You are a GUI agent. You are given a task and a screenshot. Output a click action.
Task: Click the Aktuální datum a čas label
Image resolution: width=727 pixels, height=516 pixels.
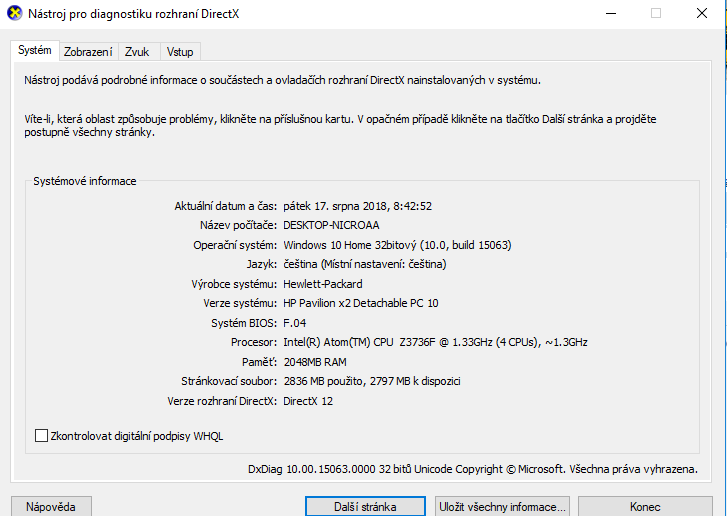point(225,206)
